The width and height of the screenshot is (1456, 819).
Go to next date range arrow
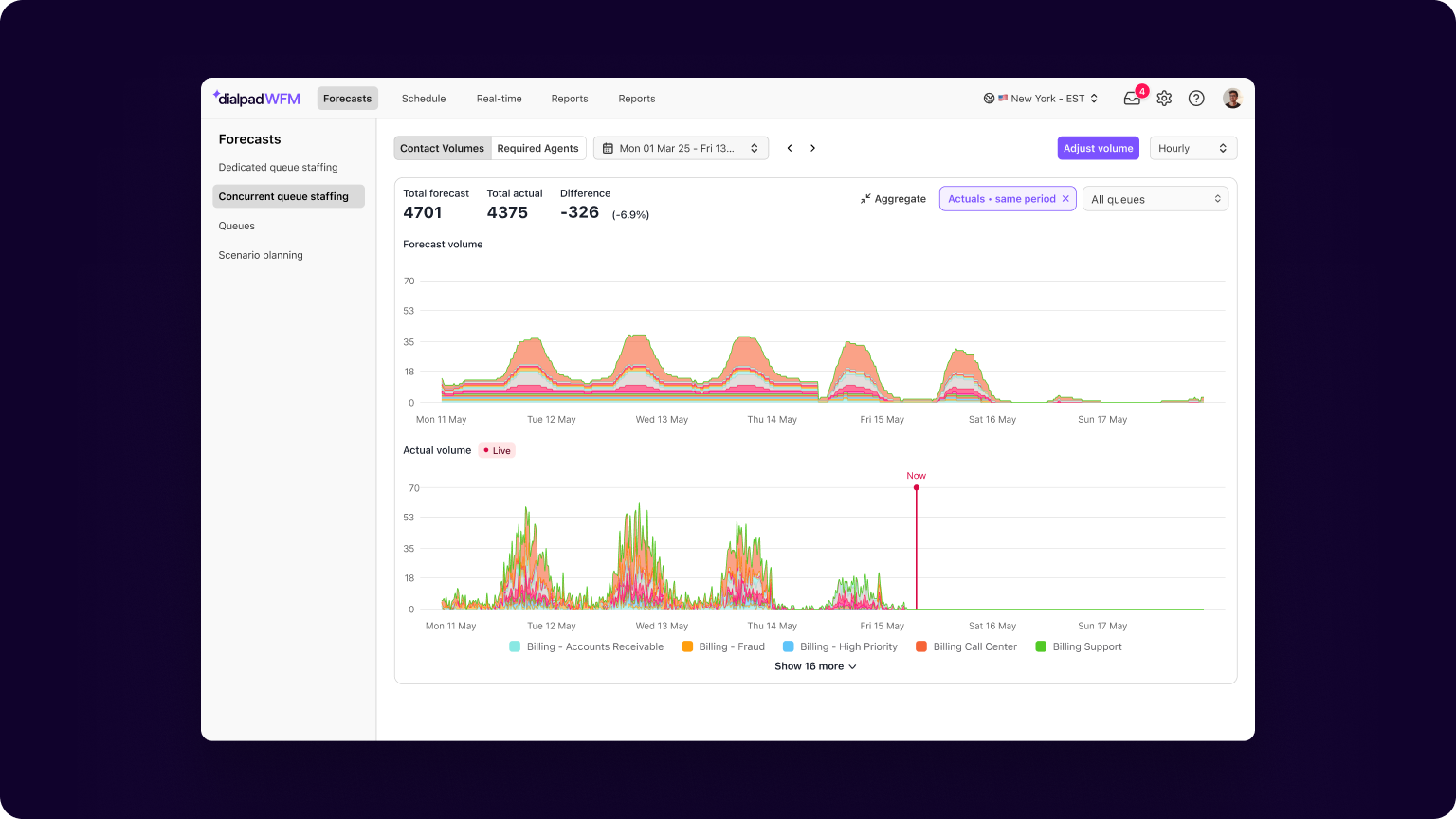812,148
